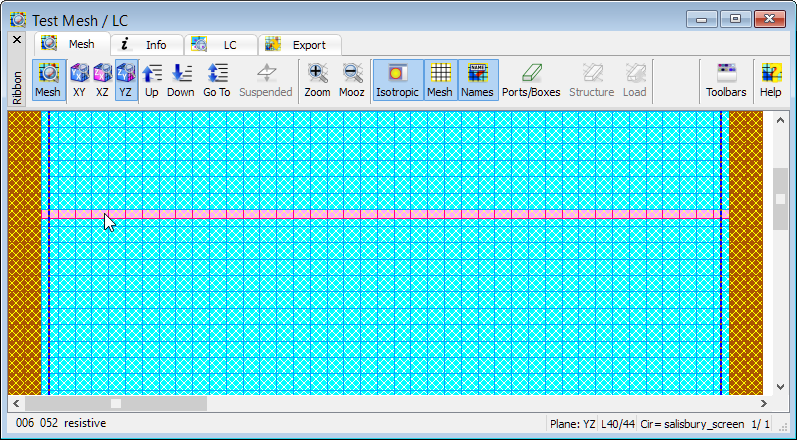Image resolution: width=797 pixels, height=440 pixels.
Task: Switch to the Export tab
Action: (x=298, y=45)
